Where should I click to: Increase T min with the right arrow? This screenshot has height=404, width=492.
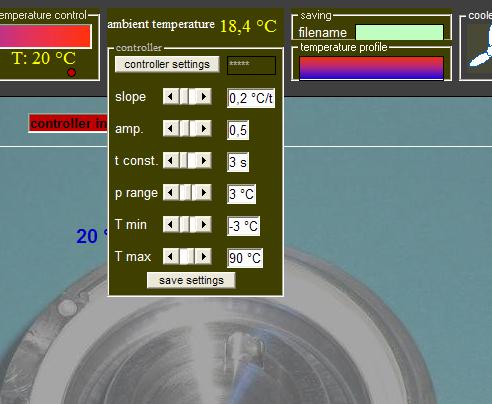click(x=203, y=225)
